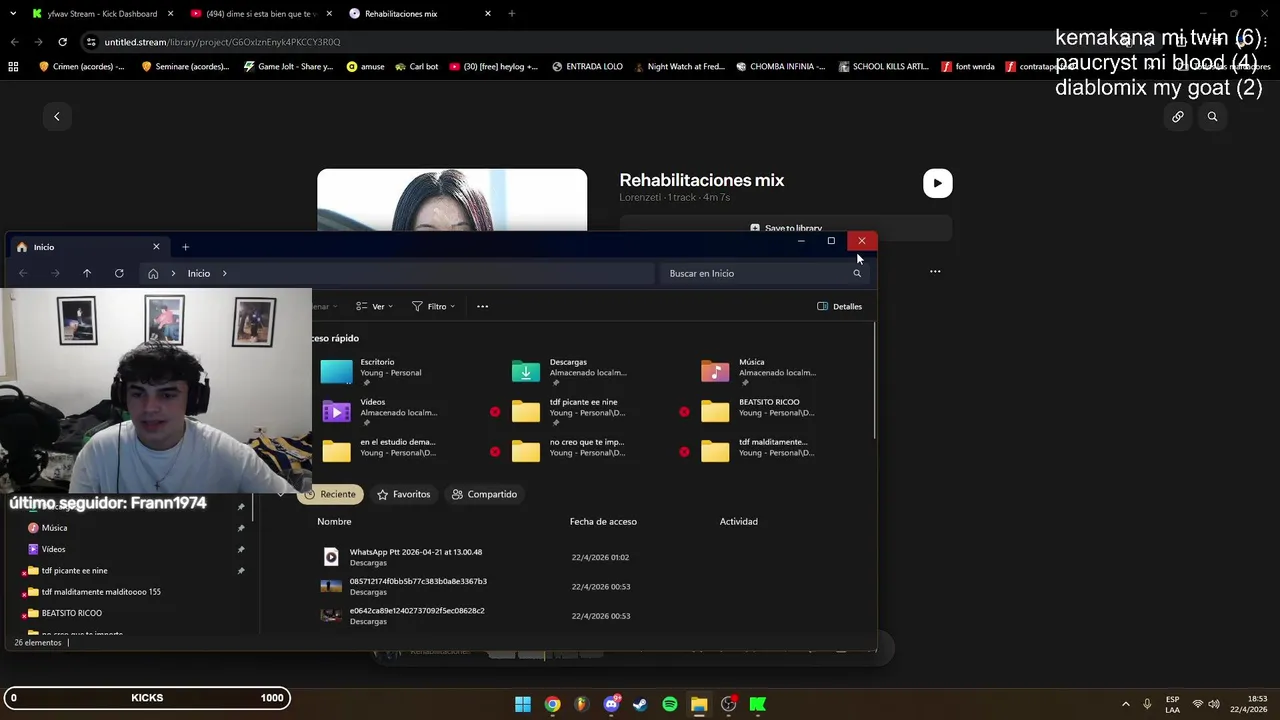Open three-dots menu on stream page

935,271
